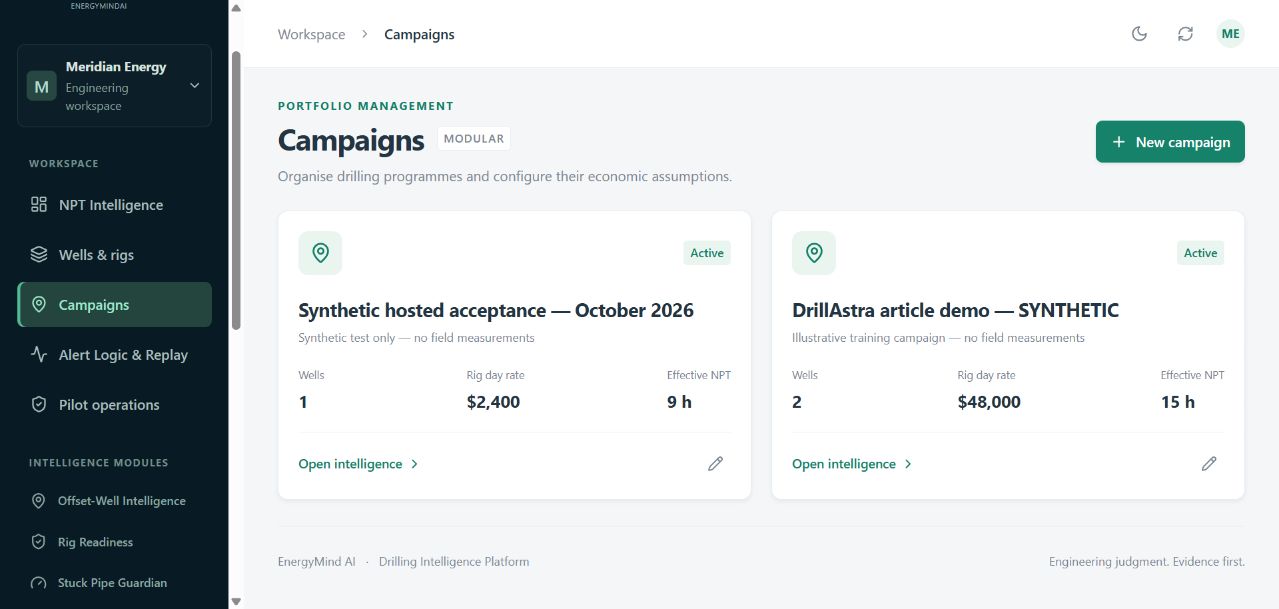Click the Pilot operations shield icon
Screen dimensions: 1279x609
click(x=39, y=405)
